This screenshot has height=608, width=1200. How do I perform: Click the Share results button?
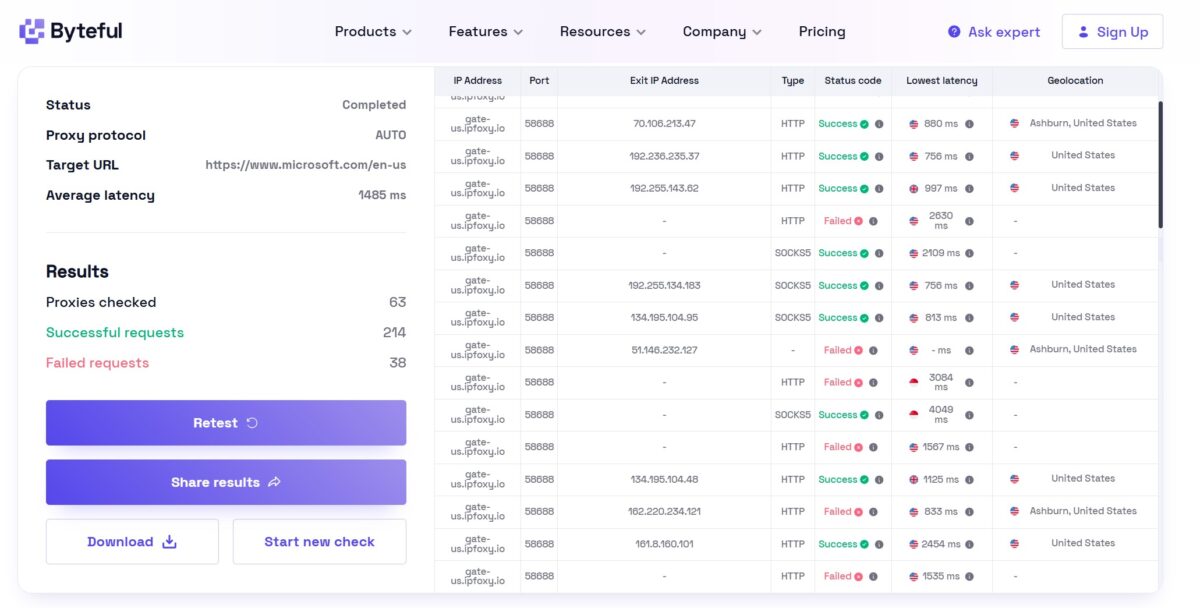click(x=226, y=482)
